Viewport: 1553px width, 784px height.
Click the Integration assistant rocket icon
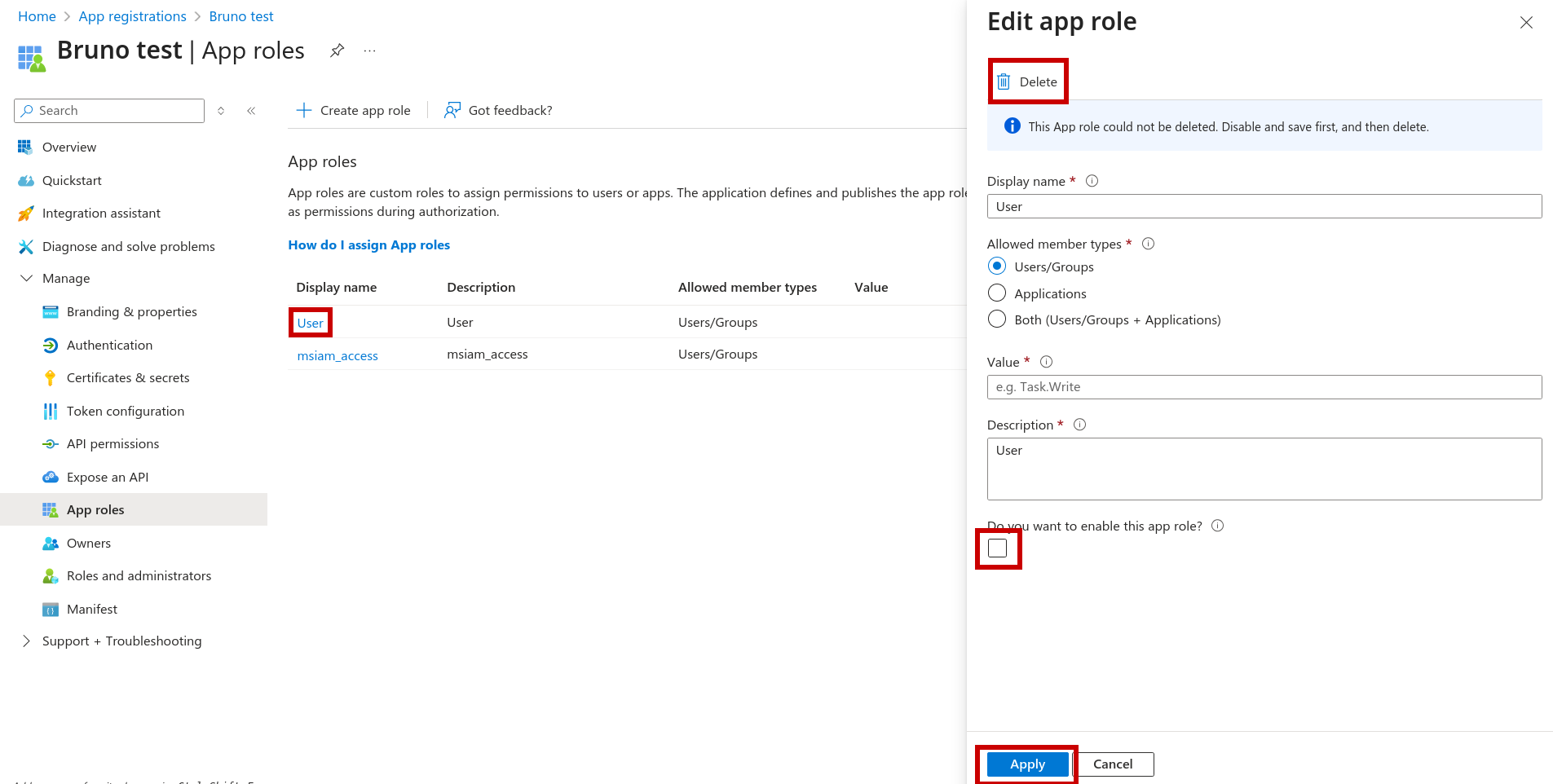coord(25,213)
